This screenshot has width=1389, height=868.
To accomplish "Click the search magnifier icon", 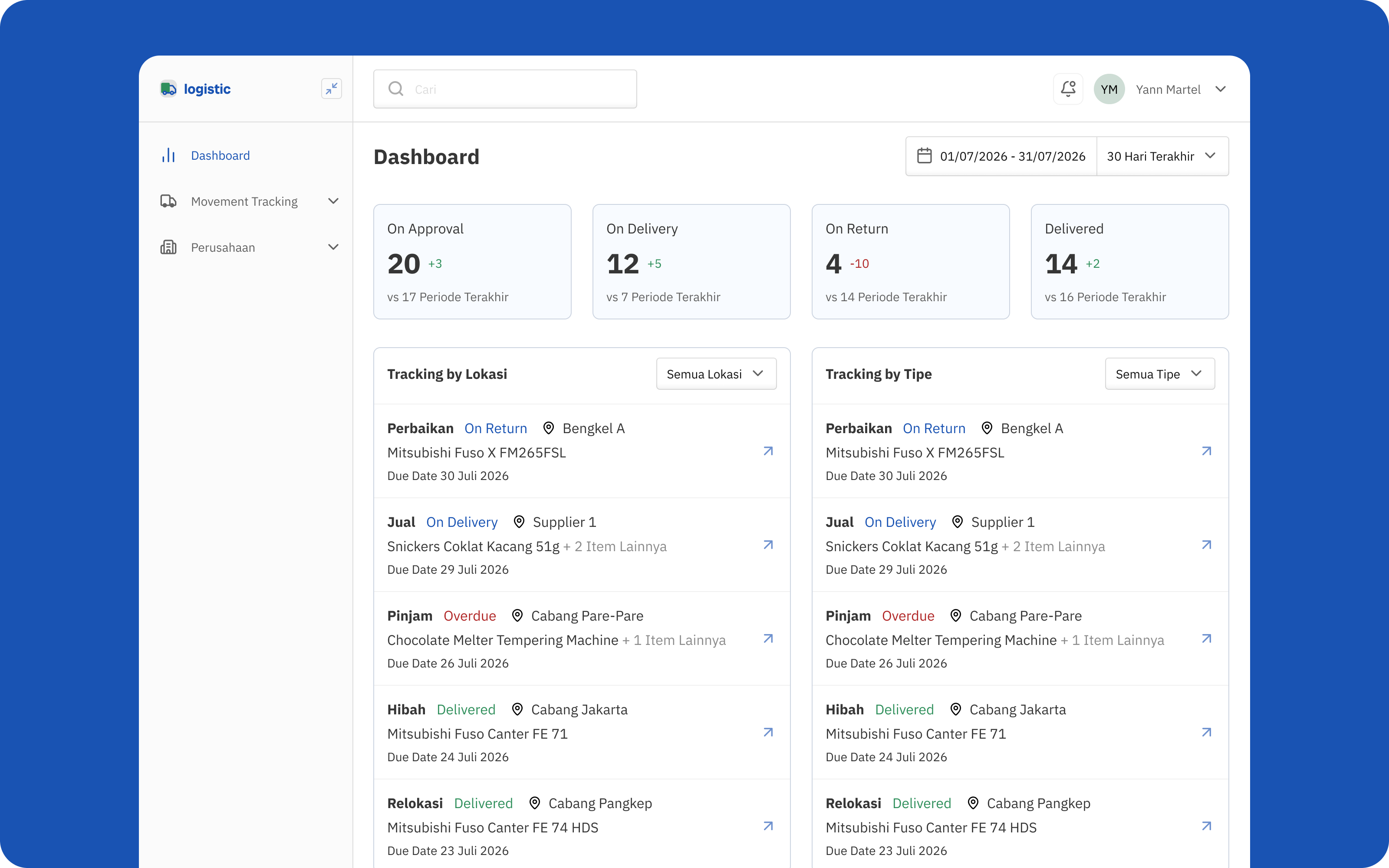I will coord(395,89).
